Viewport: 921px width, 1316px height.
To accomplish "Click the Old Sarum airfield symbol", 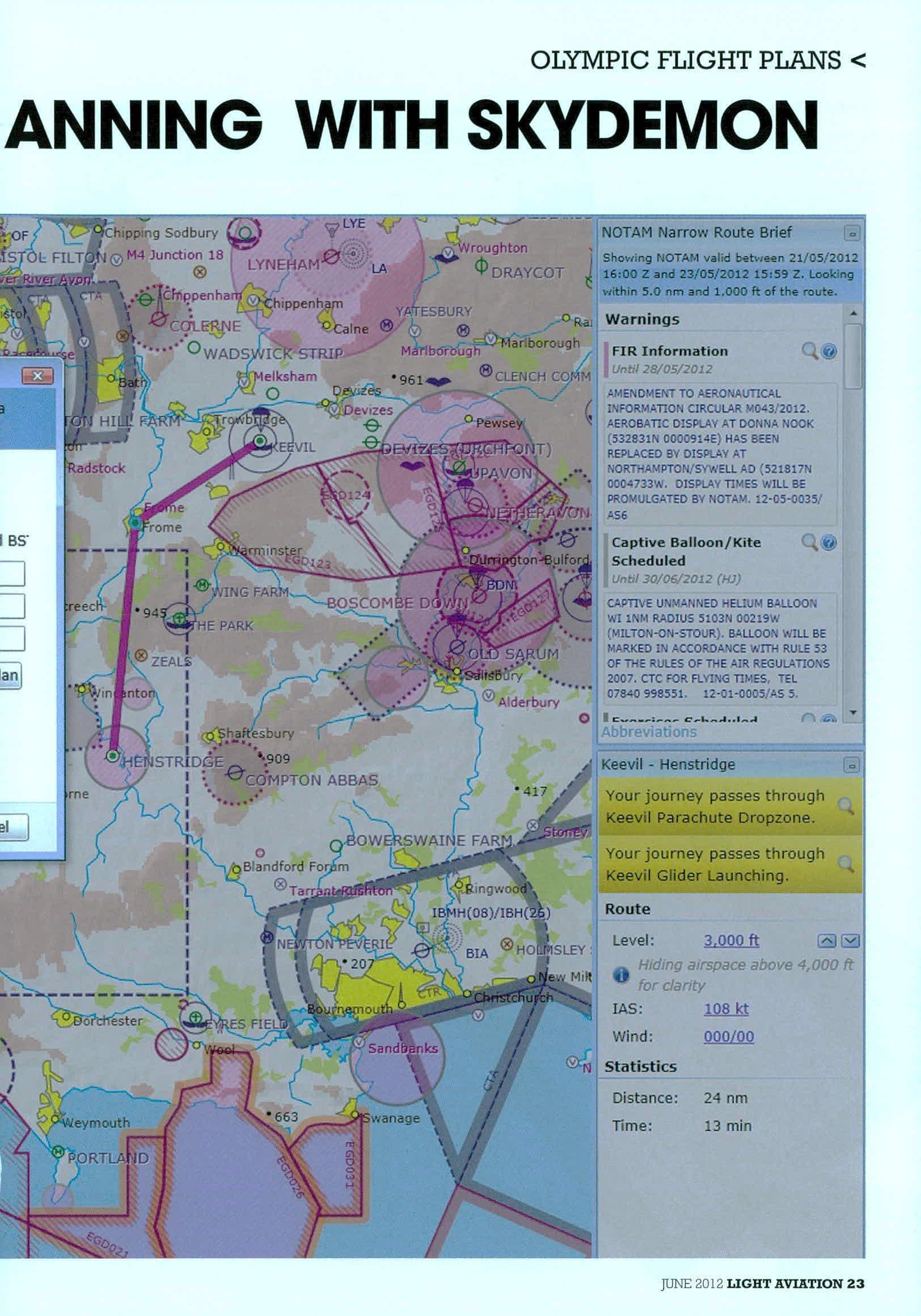I will [x=457, y=646].
